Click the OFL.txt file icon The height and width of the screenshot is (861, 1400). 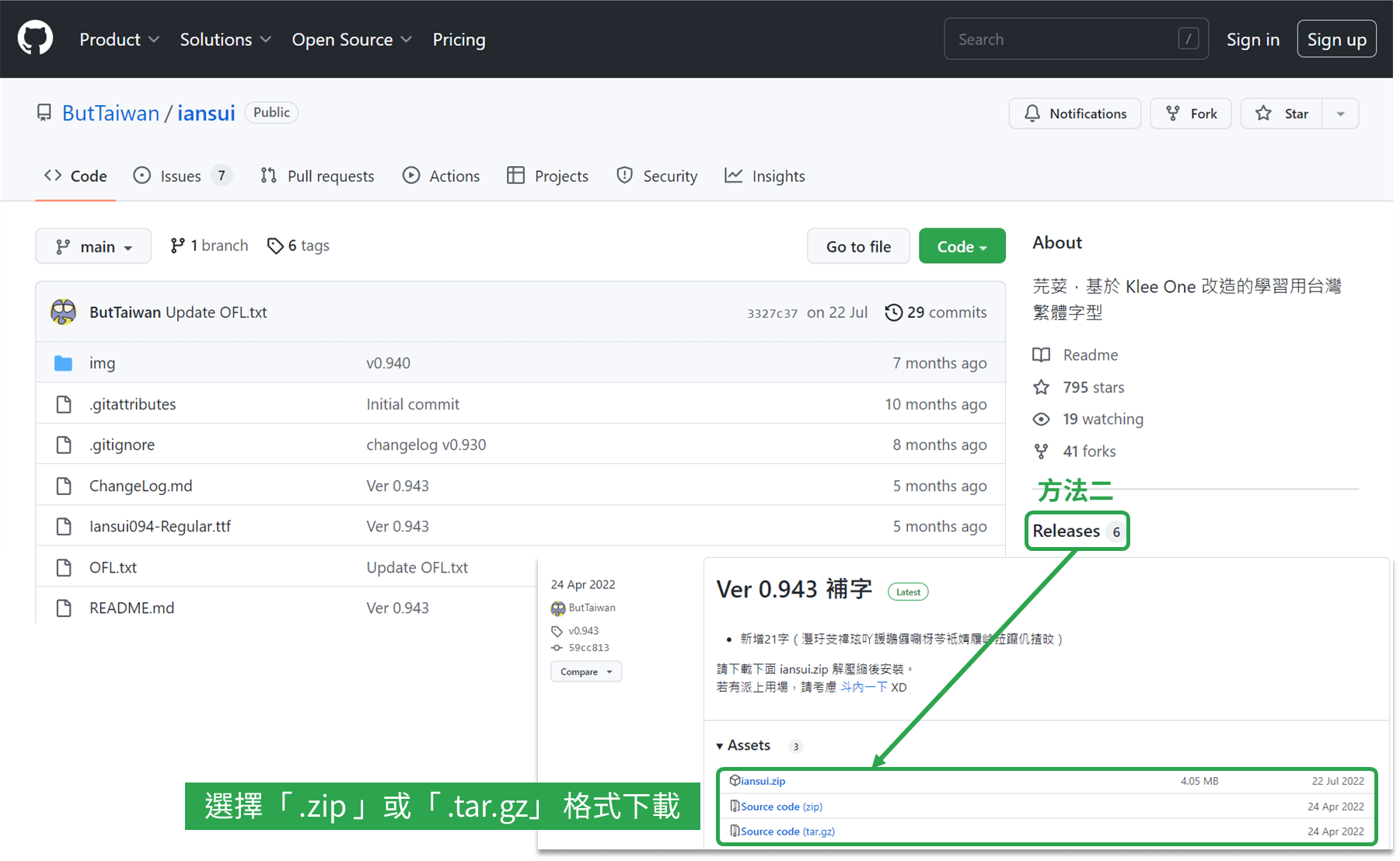[64, 567]
